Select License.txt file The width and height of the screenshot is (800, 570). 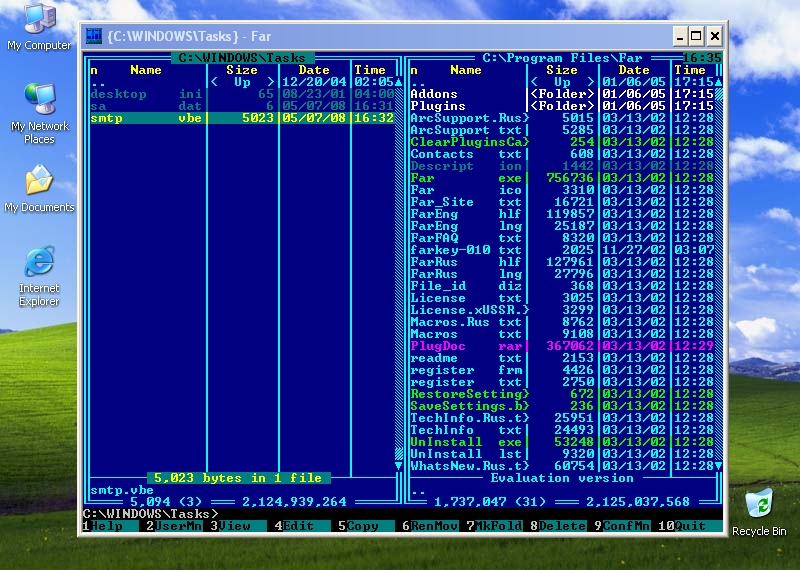562,298
